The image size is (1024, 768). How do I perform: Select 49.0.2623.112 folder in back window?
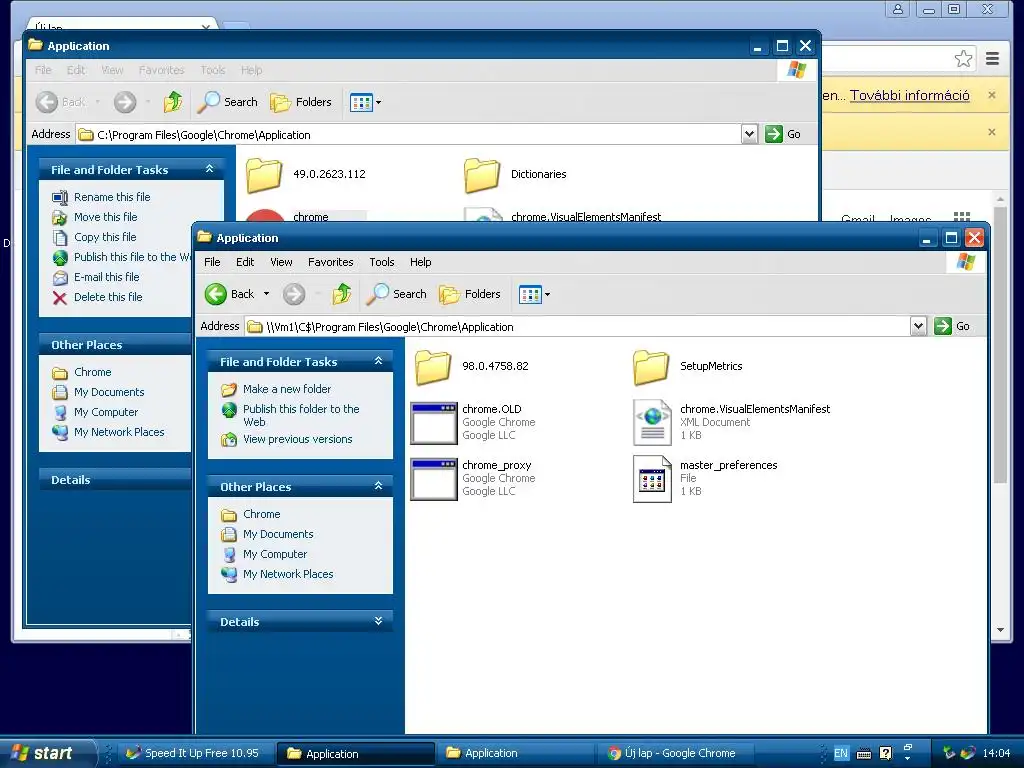(x=306, y=174)
